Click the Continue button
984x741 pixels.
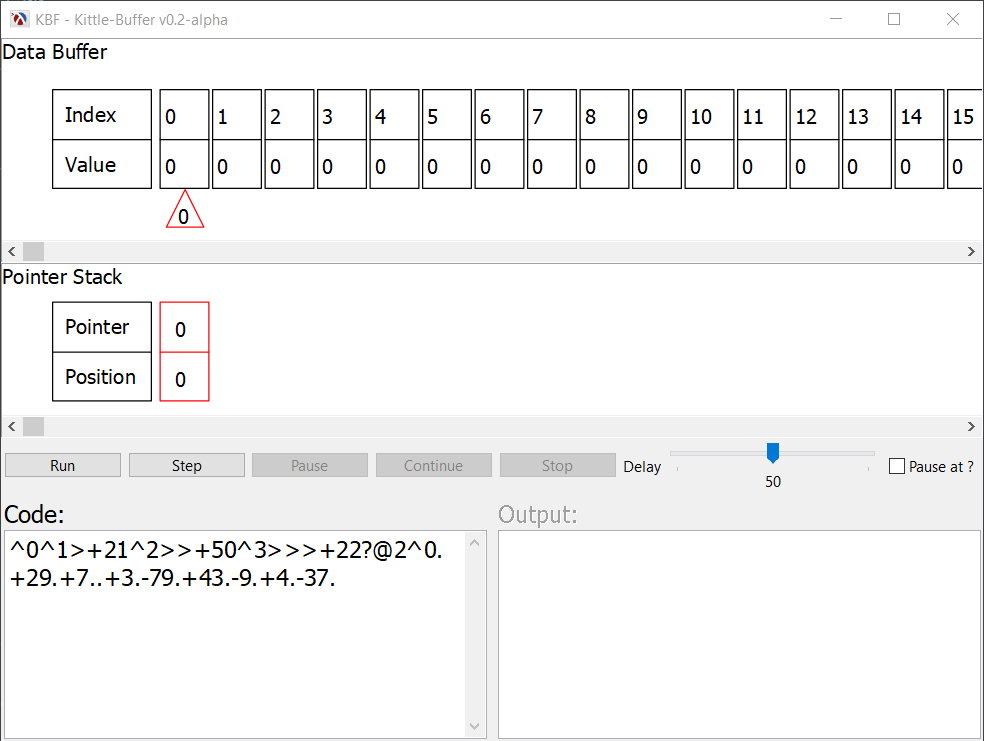pos(434,466)
